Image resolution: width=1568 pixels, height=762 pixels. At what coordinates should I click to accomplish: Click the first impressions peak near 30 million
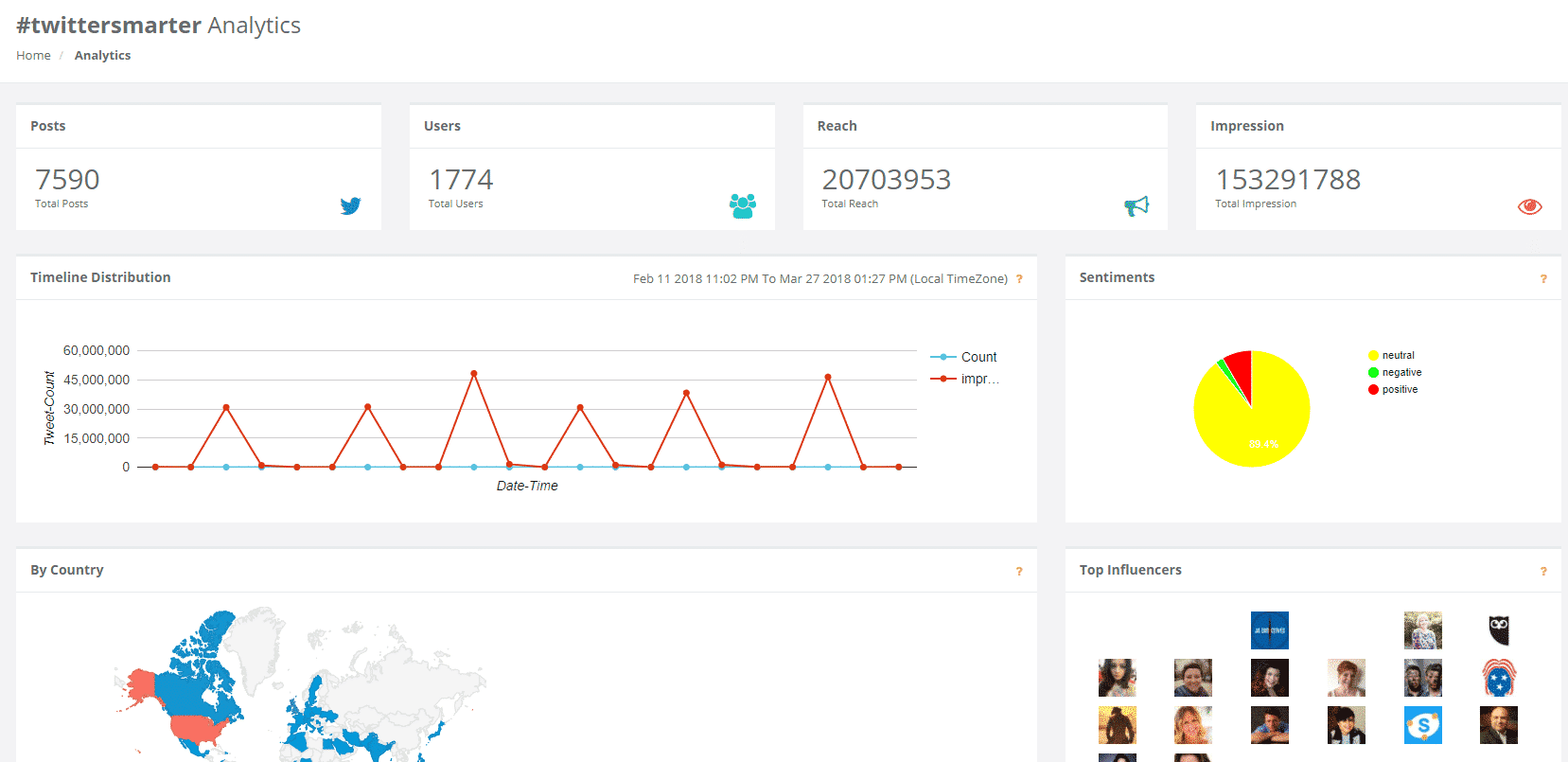tap(226, 408)
